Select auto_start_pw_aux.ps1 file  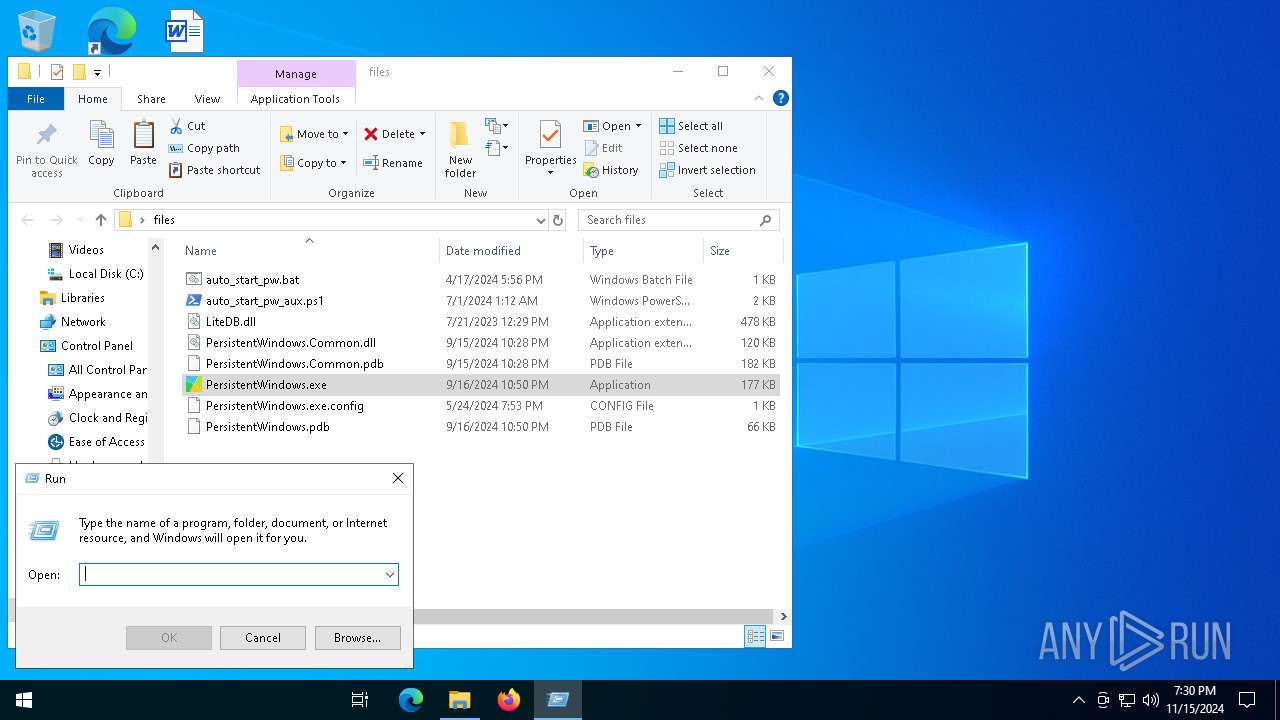(x=480, y=301)
